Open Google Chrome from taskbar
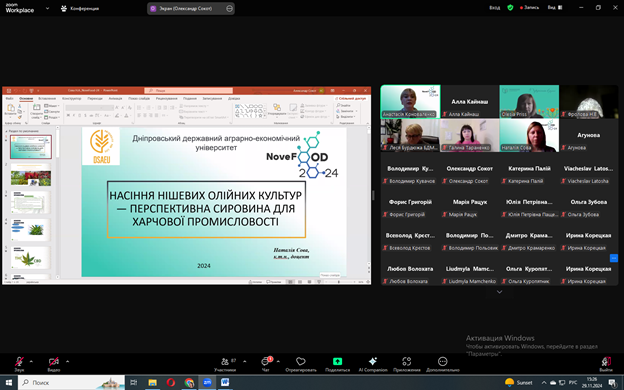The height and width of the screenshot is (390, 624). [189, 382]
